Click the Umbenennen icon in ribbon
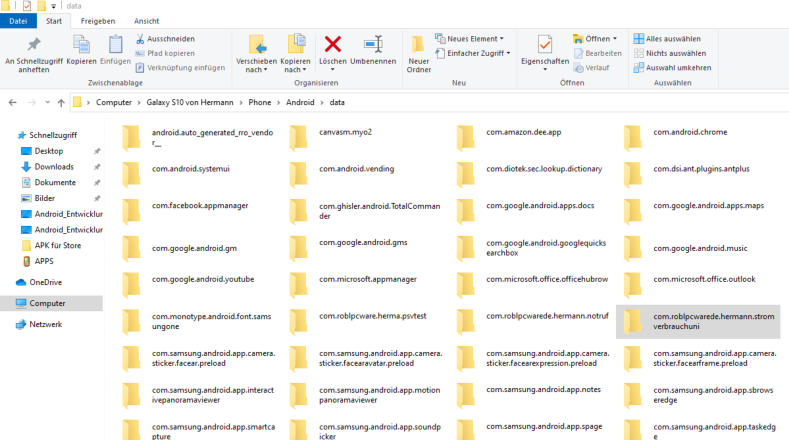Image resolution: width=789 pixels, height=440 pixels. (373, 45)
